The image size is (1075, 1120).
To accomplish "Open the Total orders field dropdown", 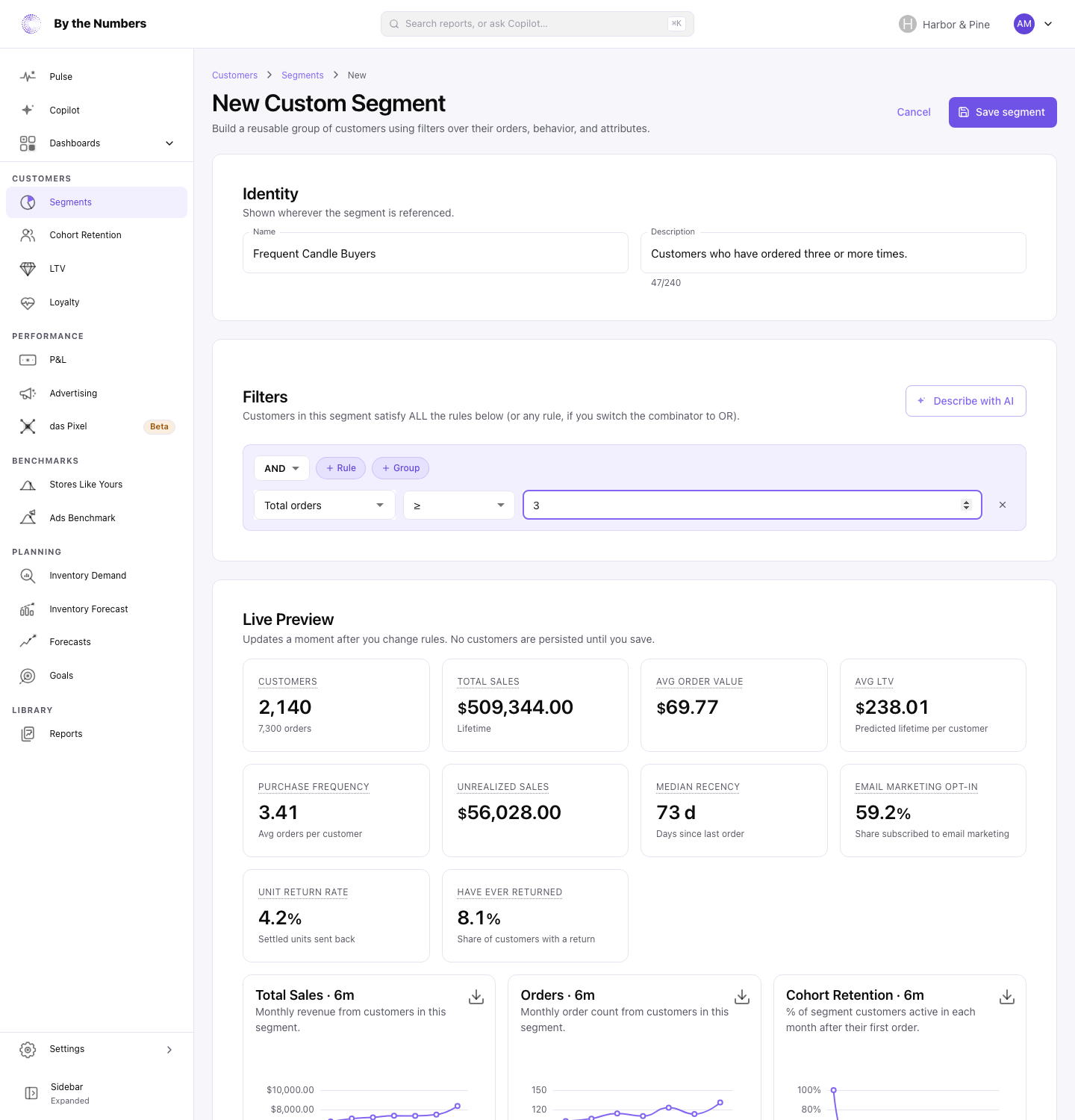I will (x=325, y=505).
